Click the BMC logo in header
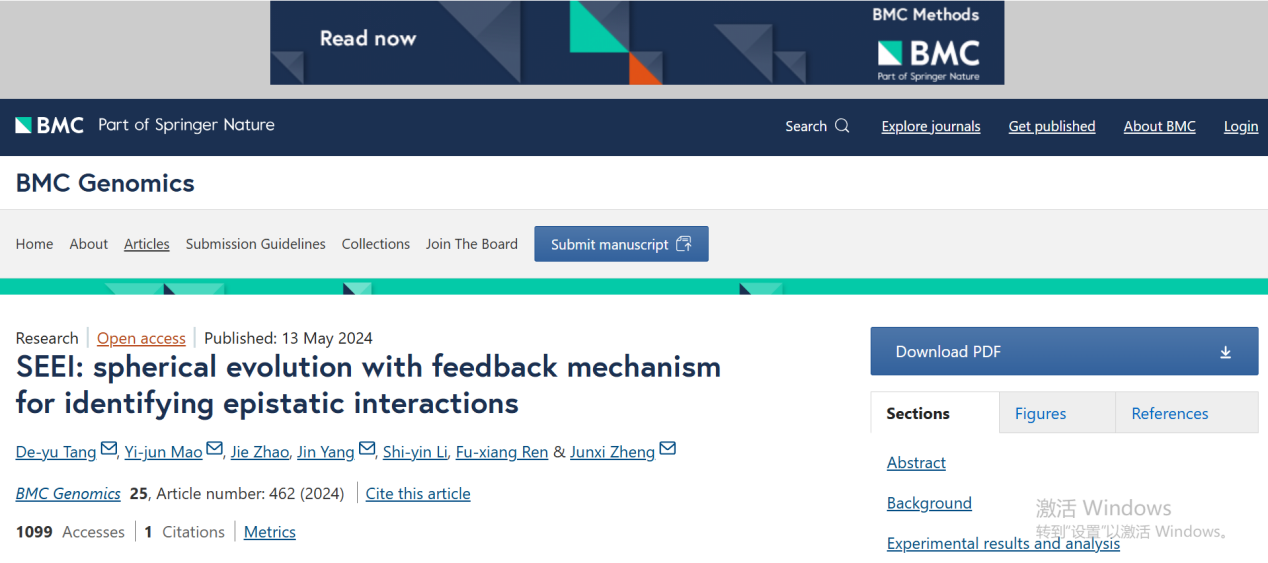Viewport: 1268px width, 563px height. coord(50,126)
